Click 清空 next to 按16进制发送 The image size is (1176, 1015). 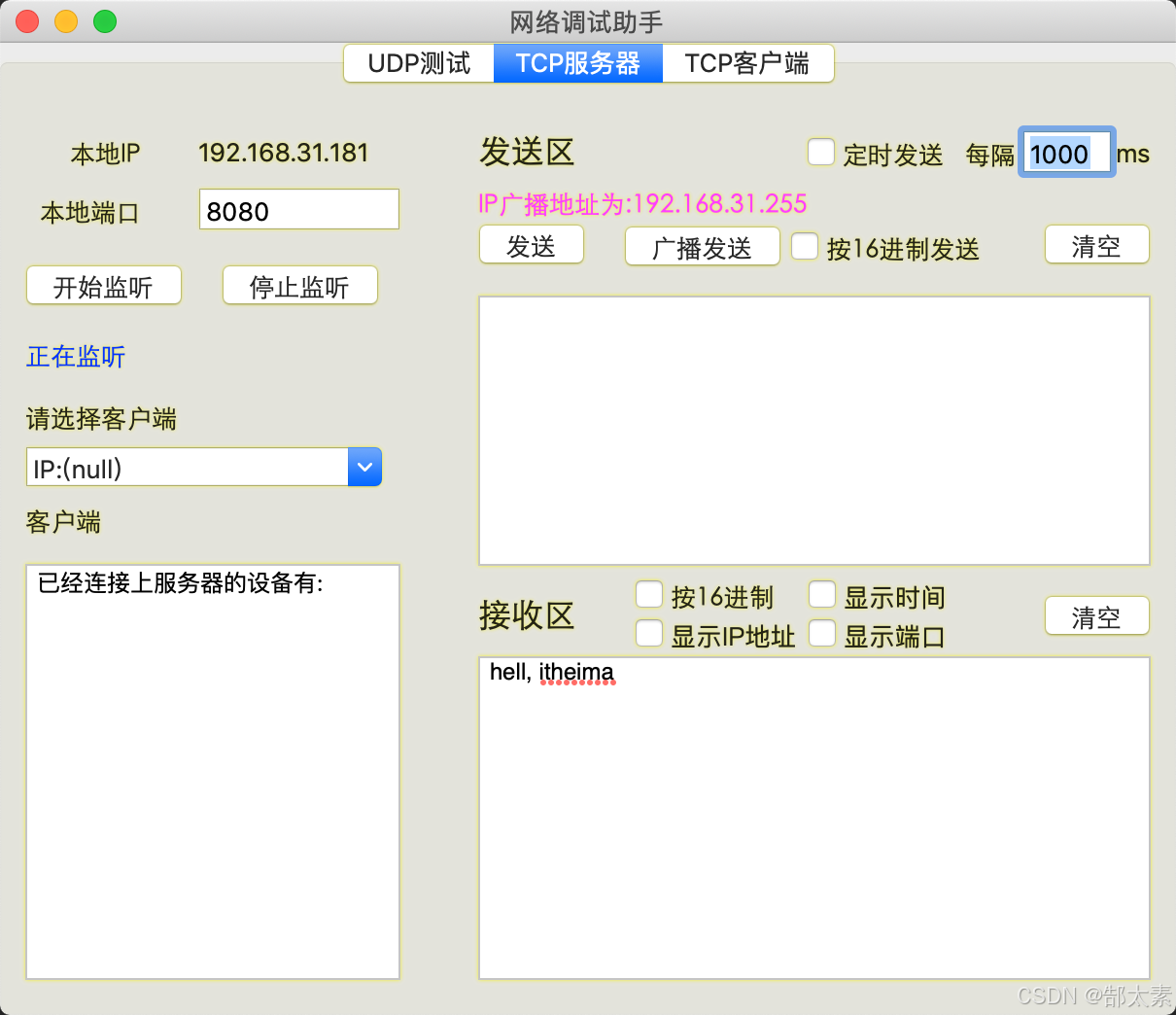click(x=1096, y=245)
